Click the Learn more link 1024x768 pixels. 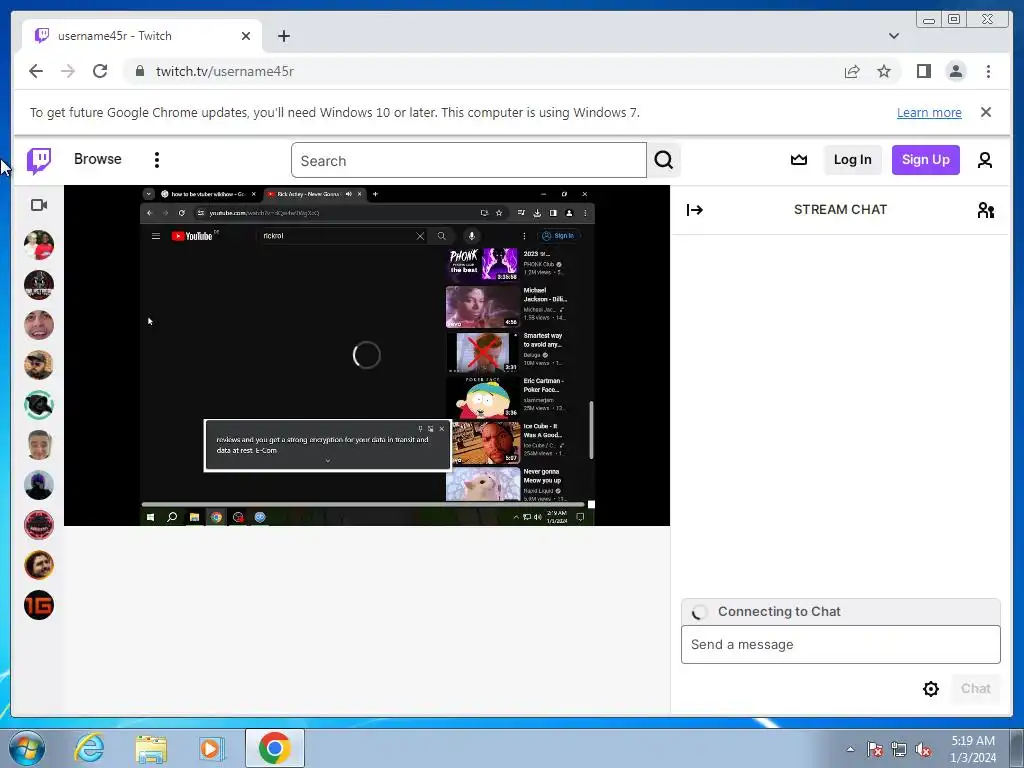929,112
